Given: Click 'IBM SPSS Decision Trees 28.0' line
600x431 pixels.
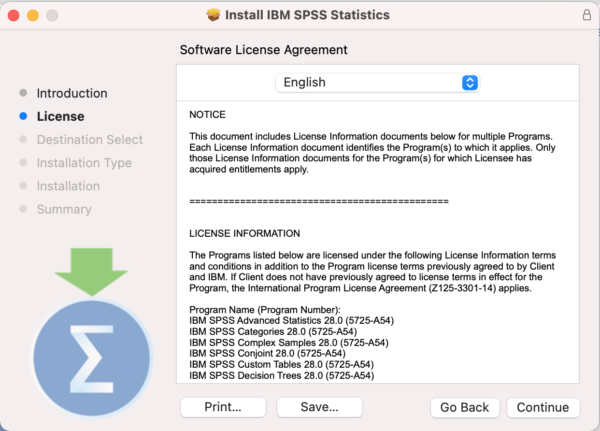Looking at the screenshot, I should point(282,375).
